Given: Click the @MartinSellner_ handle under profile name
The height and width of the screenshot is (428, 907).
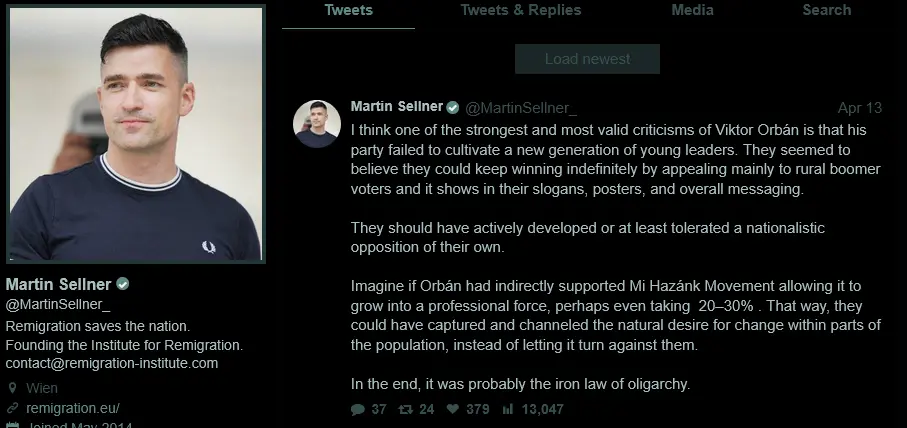Looking at the screenshot, I should coord(58,305).
